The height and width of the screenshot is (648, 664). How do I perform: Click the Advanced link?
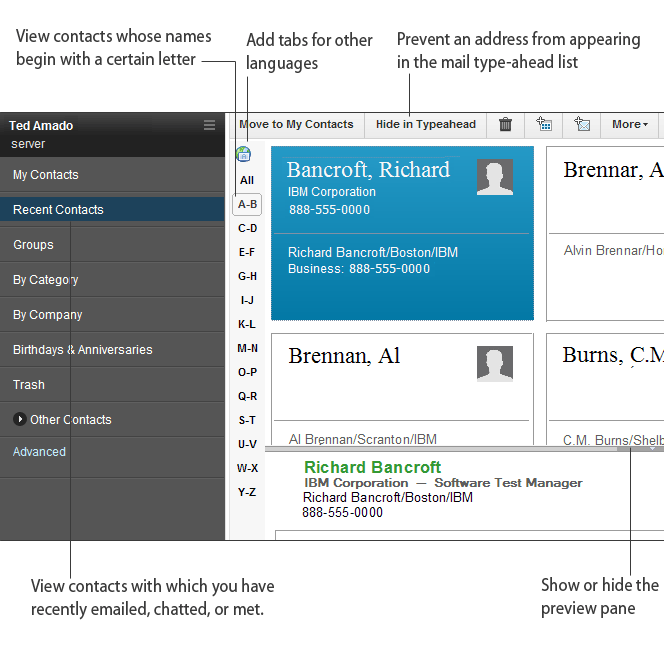click(x=39, y=451)
